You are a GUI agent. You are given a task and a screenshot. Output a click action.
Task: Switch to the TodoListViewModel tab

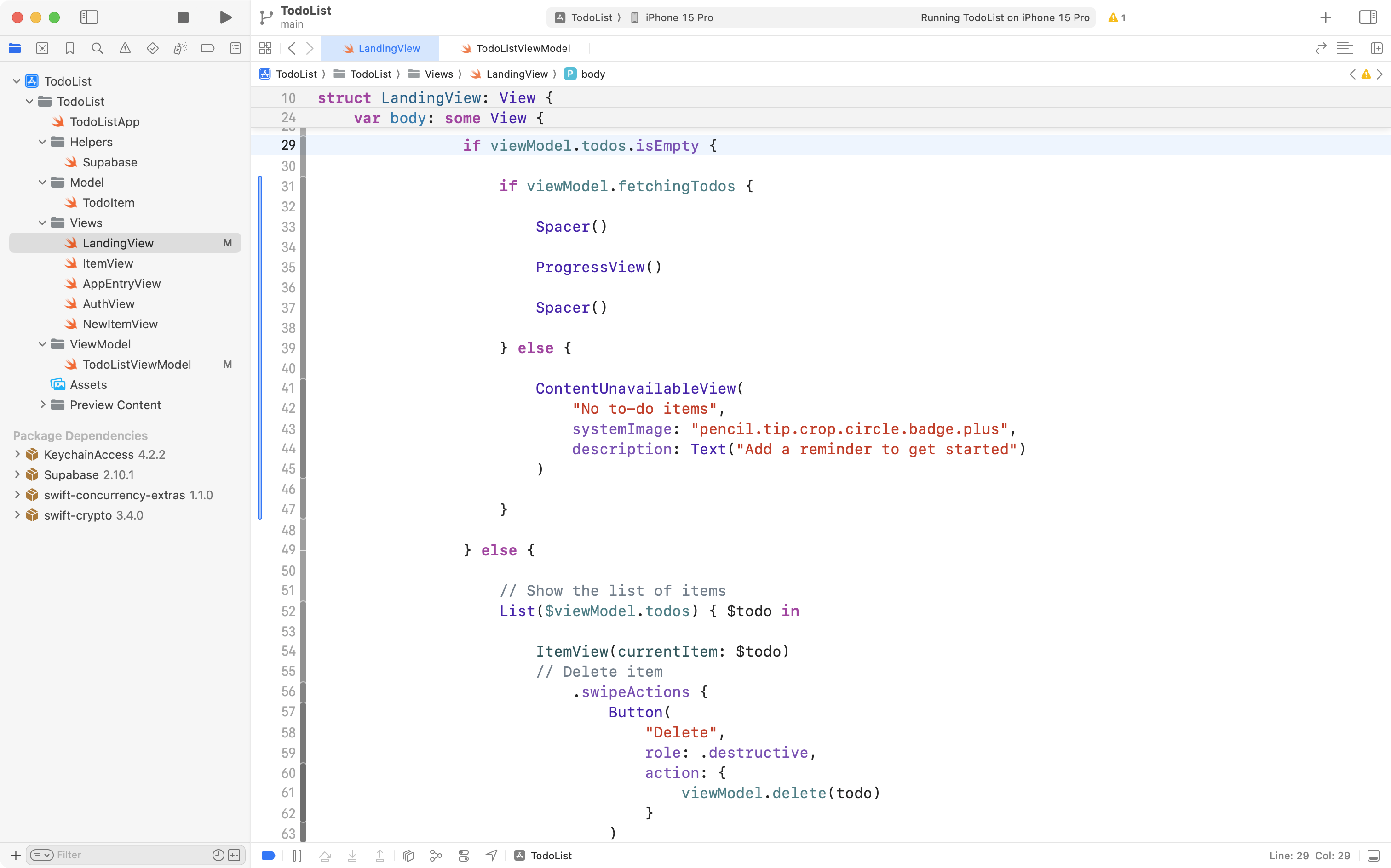523,48
